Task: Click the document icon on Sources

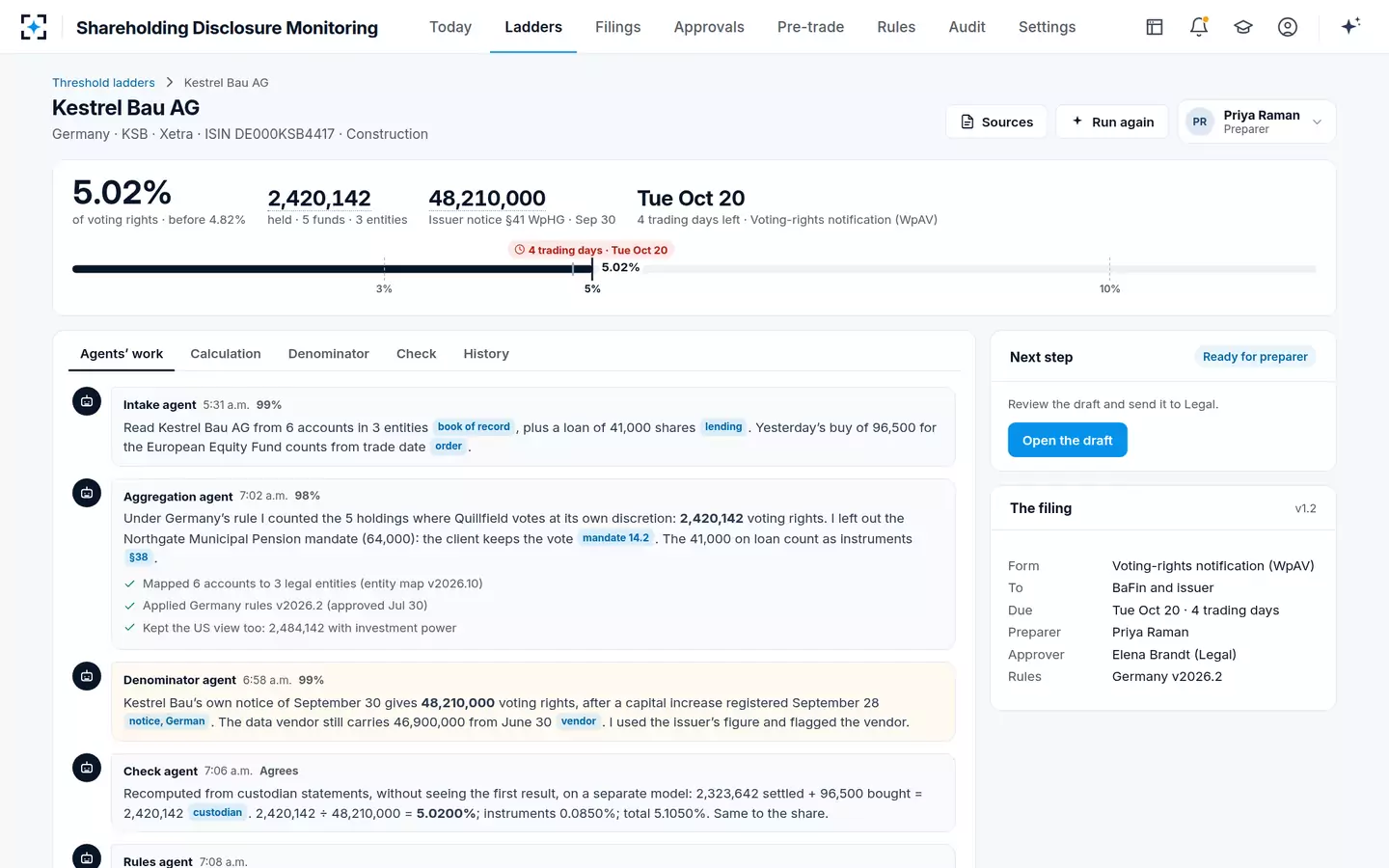Action: click(967, 122)
